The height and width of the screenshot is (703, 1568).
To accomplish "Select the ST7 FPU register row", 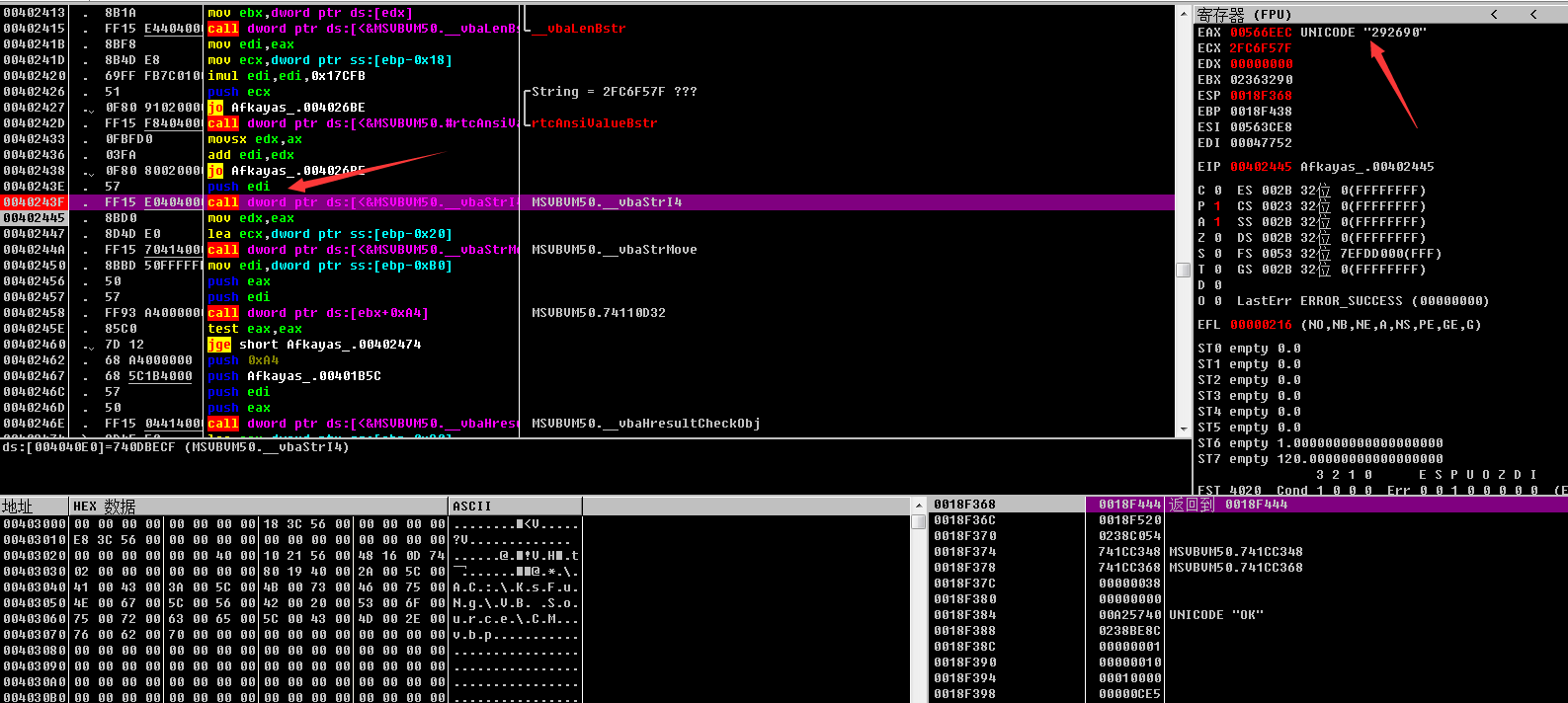I will (x=1320, y=459).
